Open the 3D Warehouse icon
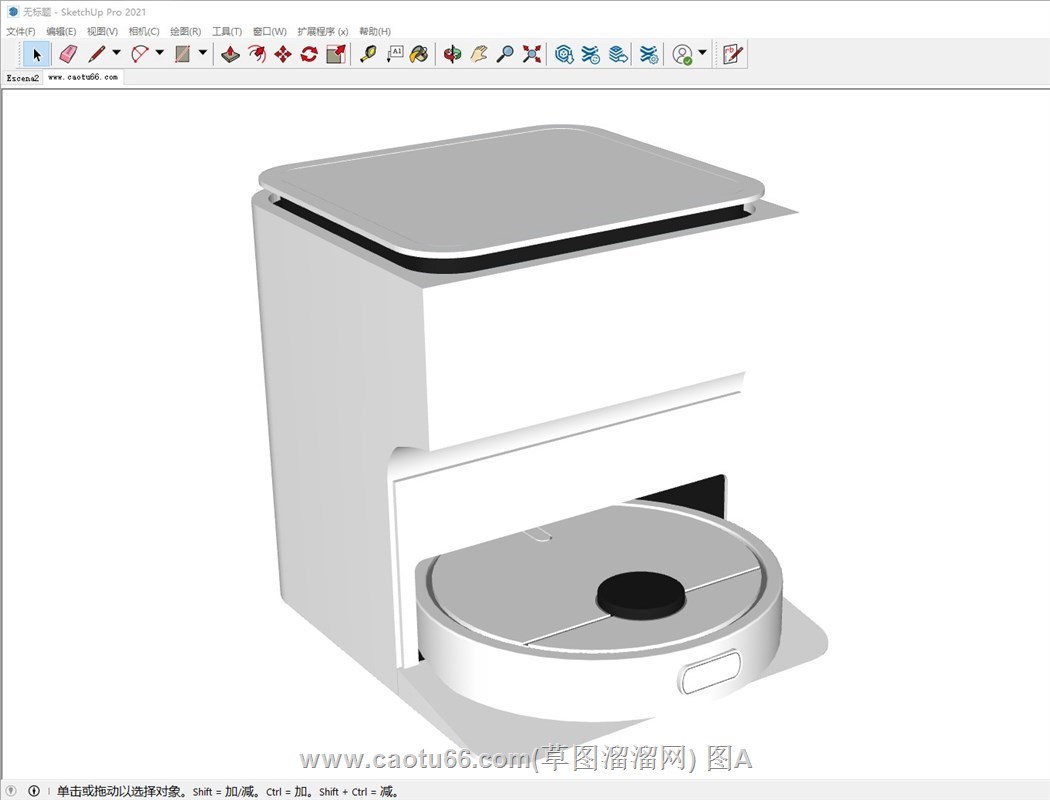This screenshot has height=800, width=1050. [564, 54]
